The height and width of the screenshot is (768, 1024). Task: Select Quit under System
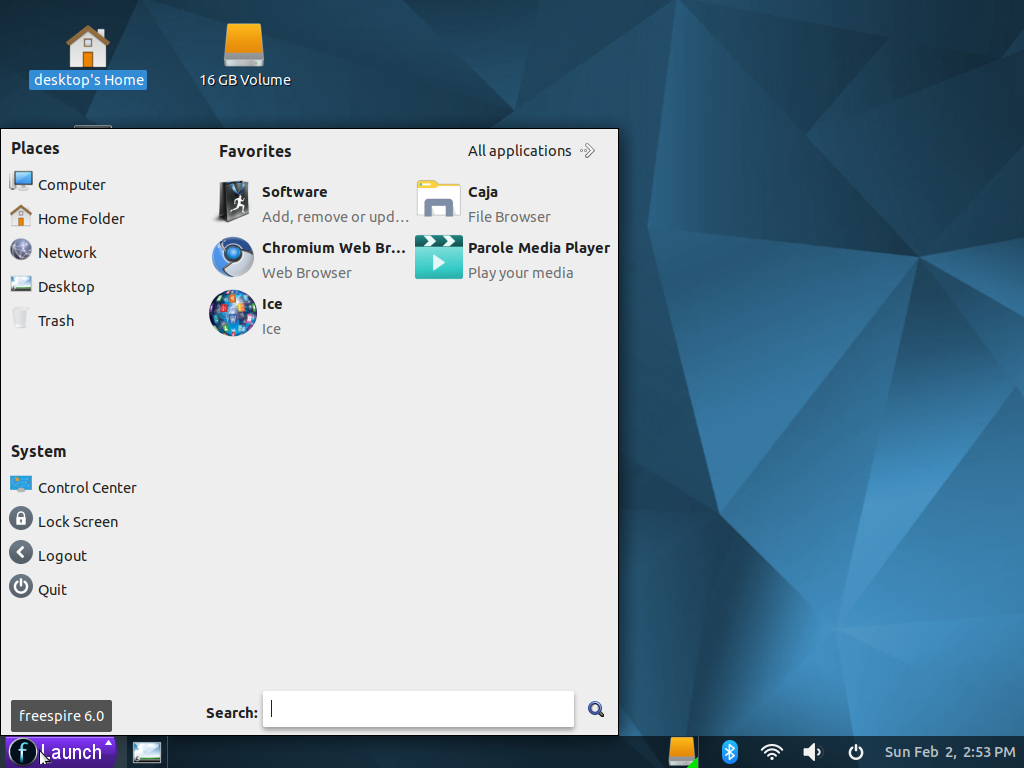50,588
